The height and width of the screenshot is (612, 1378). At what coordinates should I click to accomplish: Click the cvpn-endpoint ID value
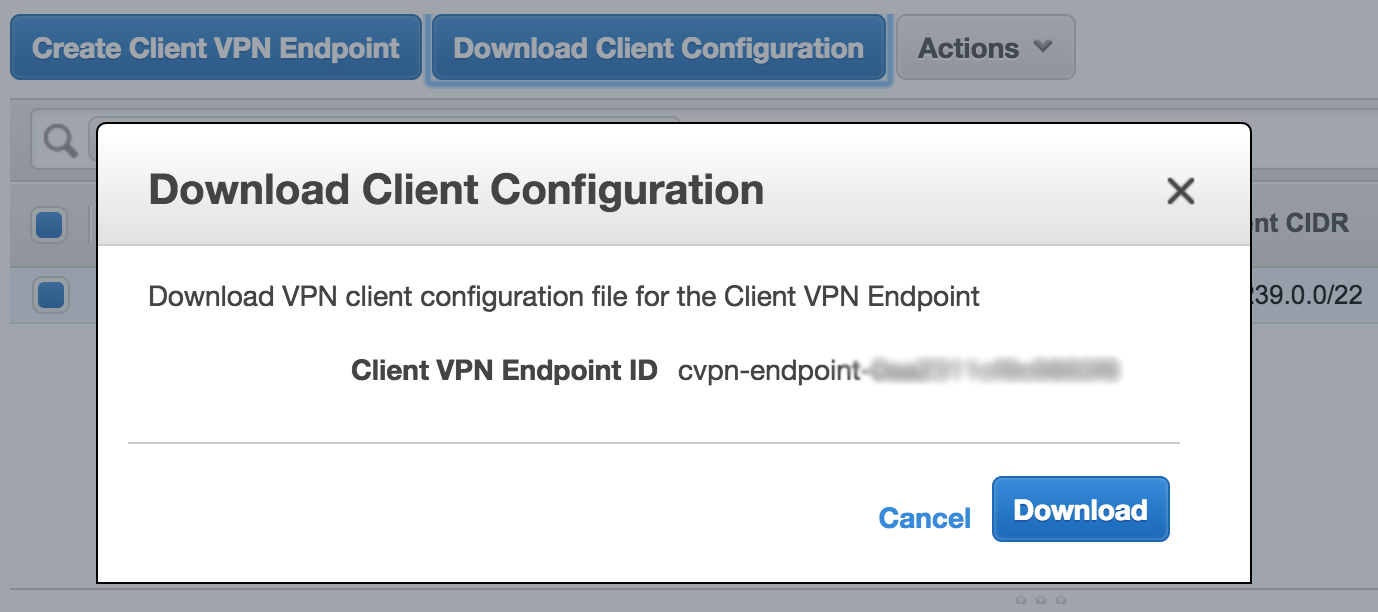click(898, 371)
